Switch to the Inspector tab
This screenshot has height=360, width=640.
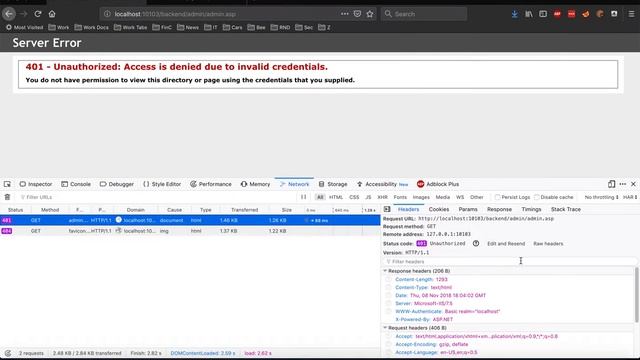(x=36, y=184)
